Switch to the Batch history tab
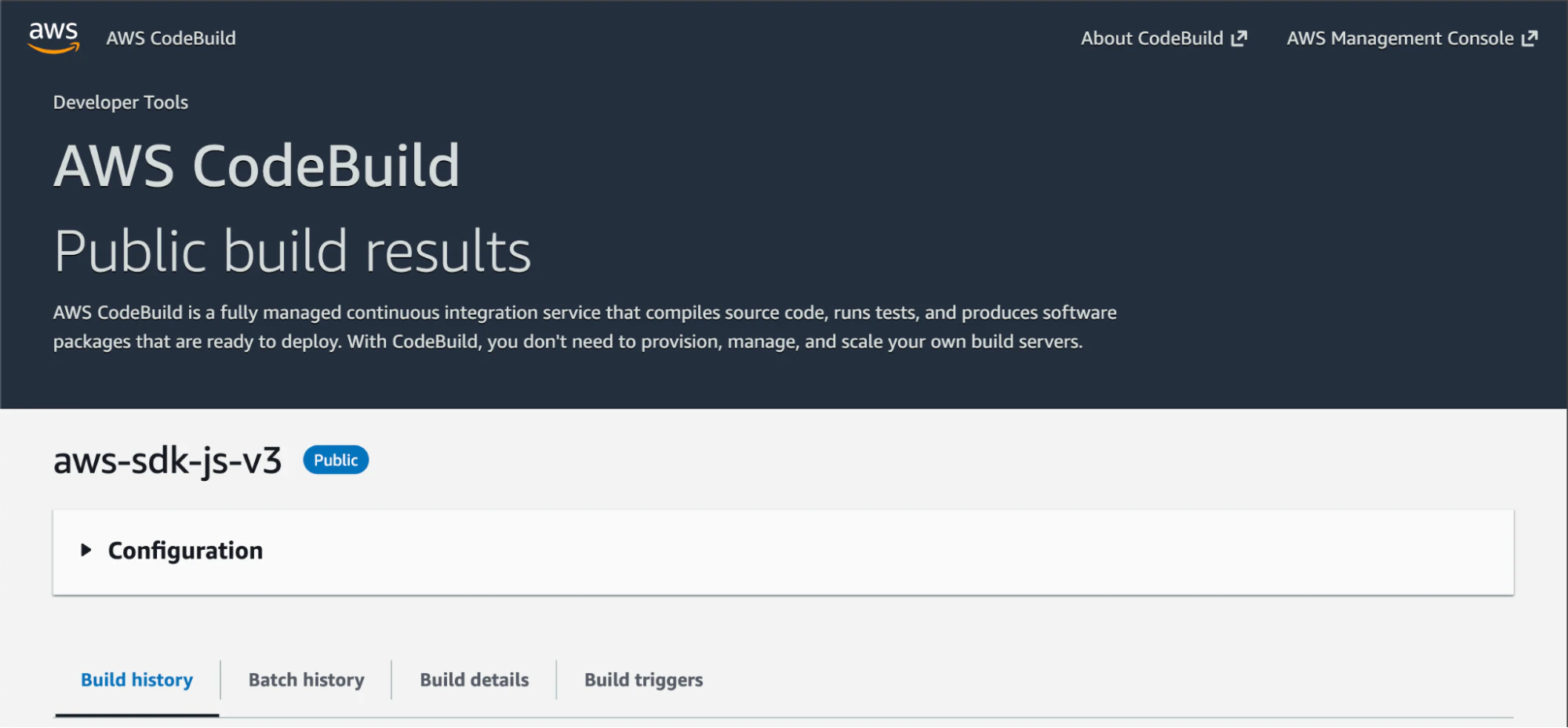1568x728 pixels. pyautogui.click(x=306, y=679)
